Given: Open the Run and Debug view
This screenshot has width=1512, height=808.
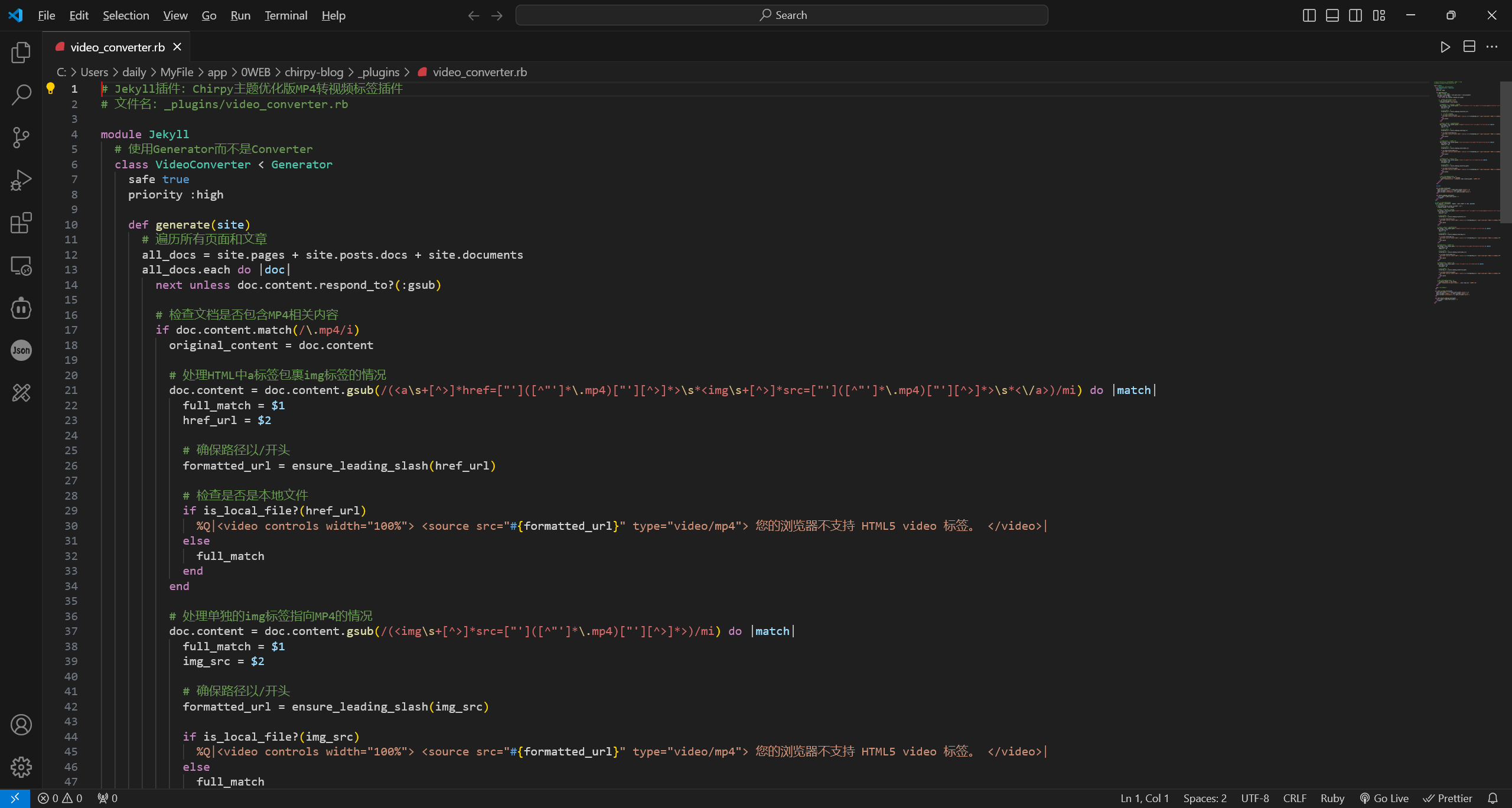Looking at the screenshot, I should tap(21, 180).
